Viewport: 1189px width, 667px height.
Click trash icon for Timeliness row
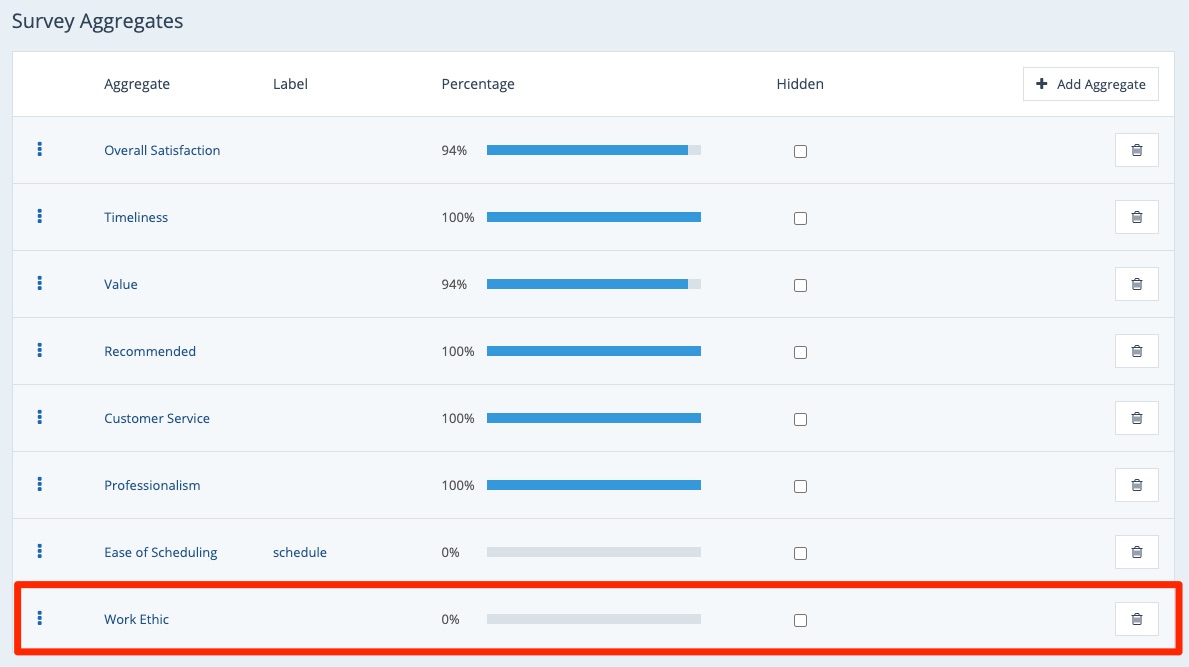(x=1136, y=217)
